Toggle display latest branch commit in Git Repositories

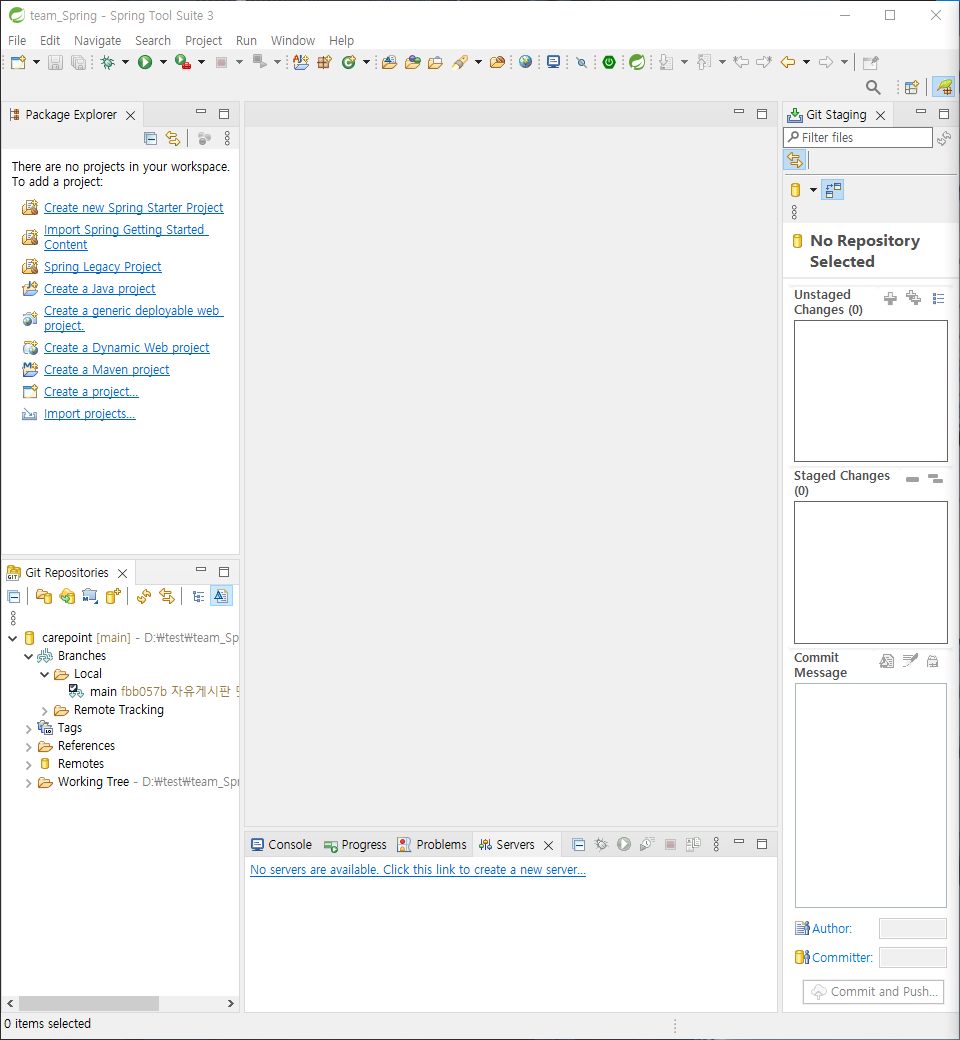coord(221,596)
